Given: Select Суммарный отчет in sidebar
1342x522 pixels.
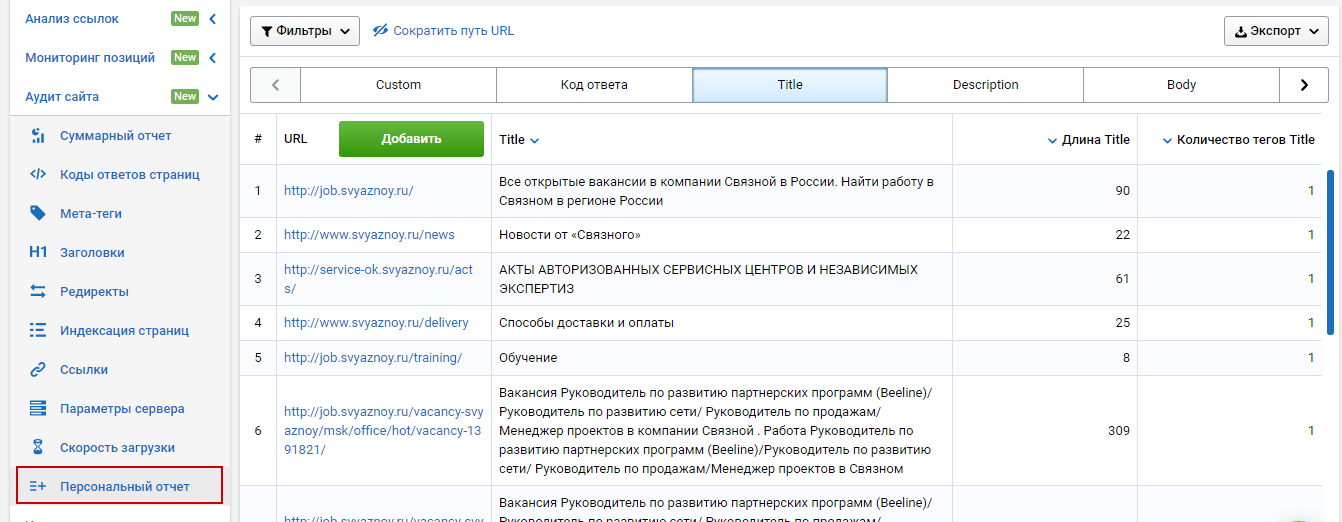Looking at the screenshot, I should click(x=116, y=136).
